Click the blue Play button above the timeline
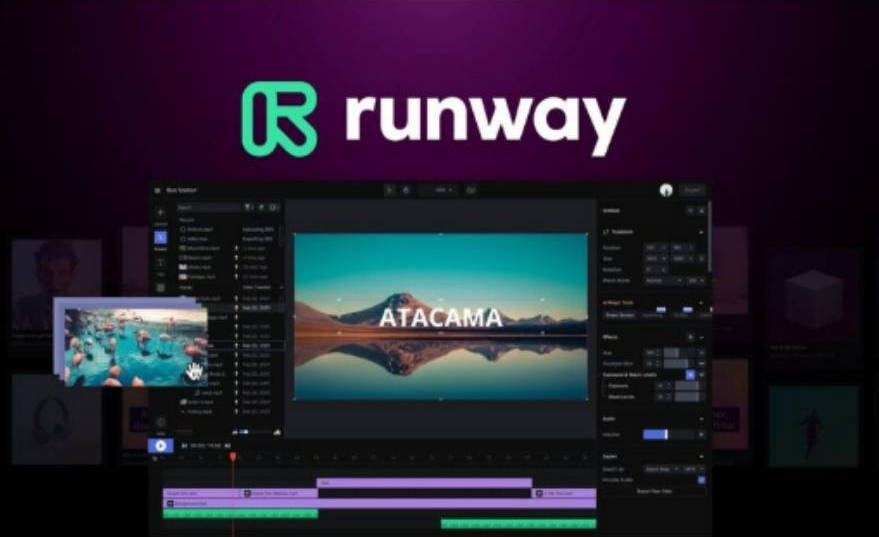879x537 pixels. tap(160, 446)
